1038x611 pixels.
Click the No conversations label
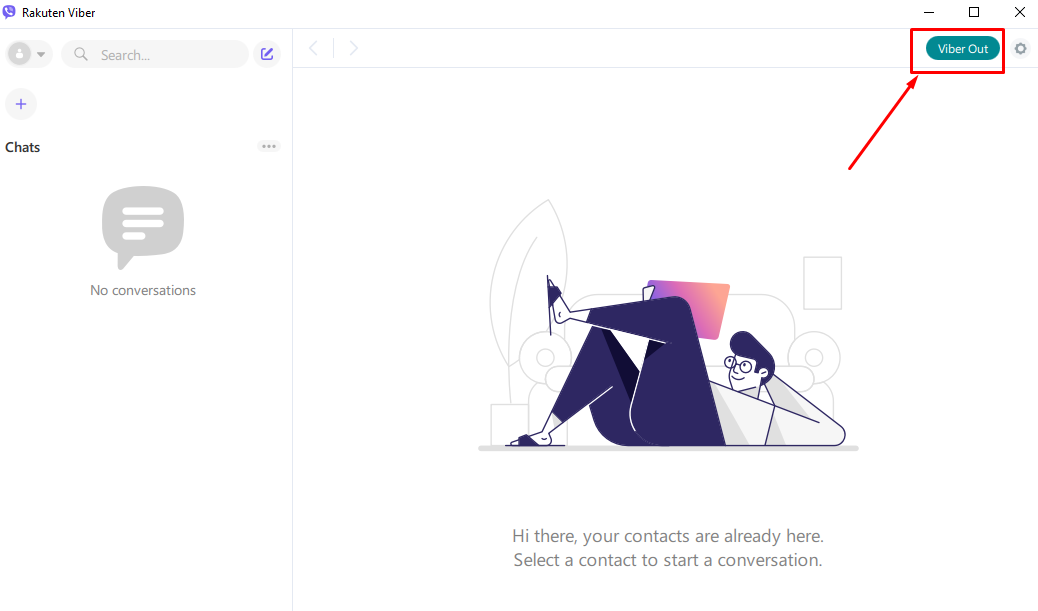142,290
